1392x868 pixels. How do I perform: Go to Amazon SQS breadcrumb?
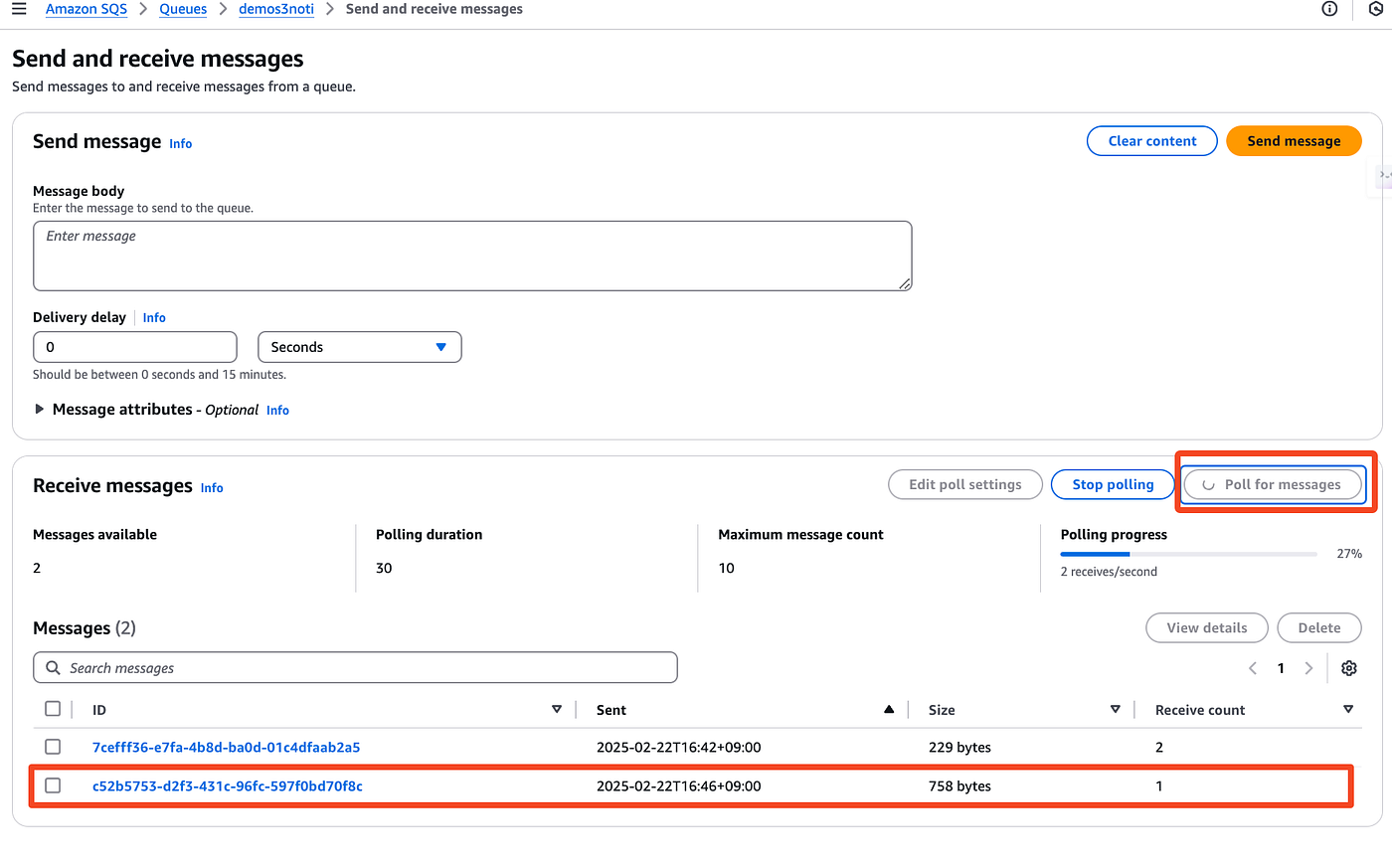pos(87,9)
